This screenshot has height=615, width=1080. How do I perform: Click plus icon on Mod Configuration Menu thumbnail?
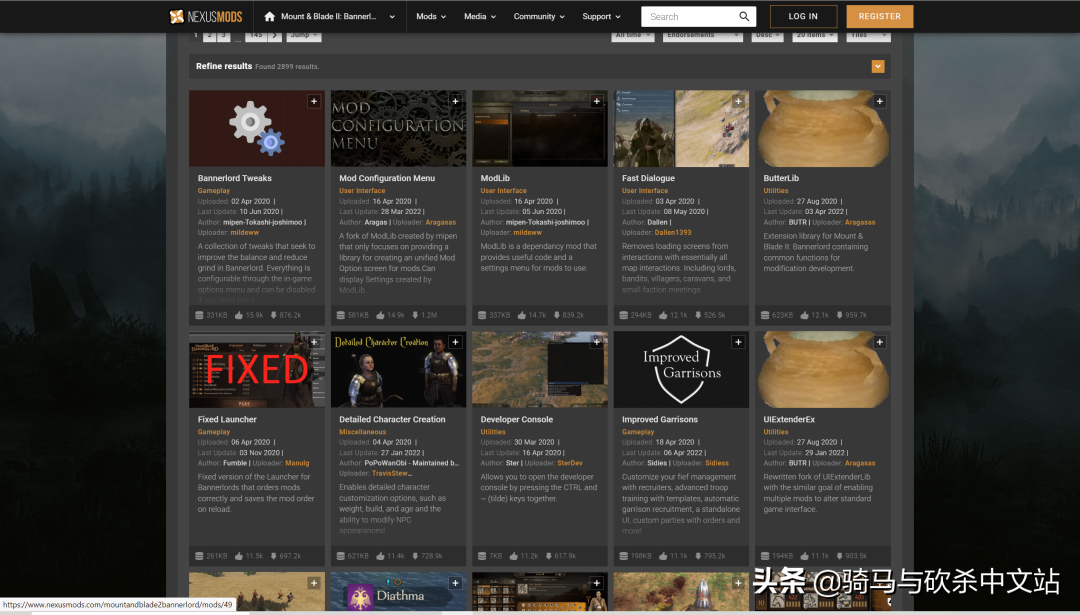[x=455, y=101]
